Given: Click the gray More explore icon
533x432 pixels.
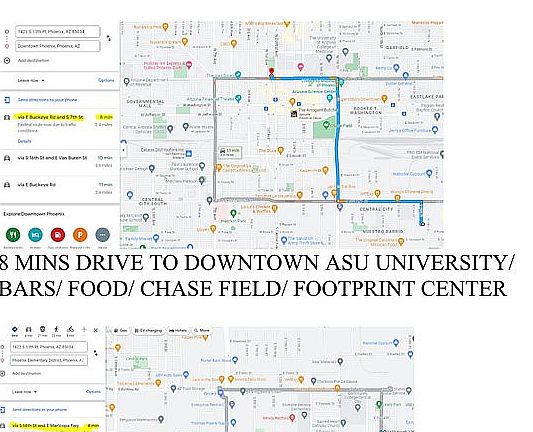Looking at the screenshot, I should tap(103, 235).
